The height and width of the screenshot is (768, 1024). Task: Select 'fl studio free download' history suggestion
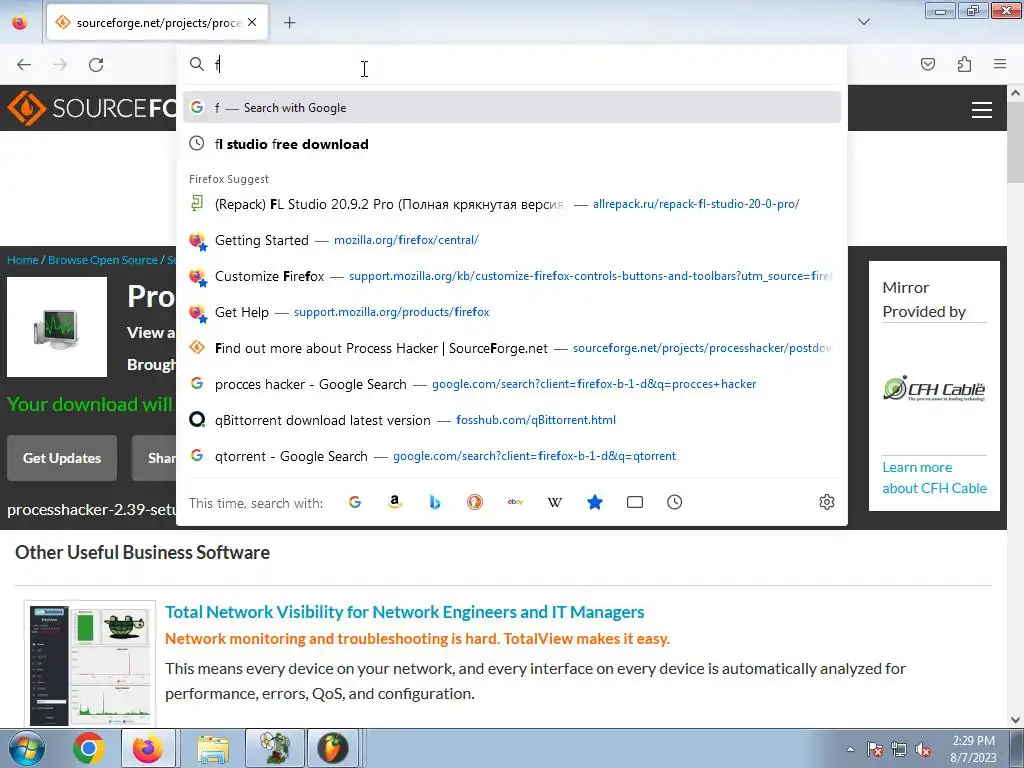coord(511,144)
